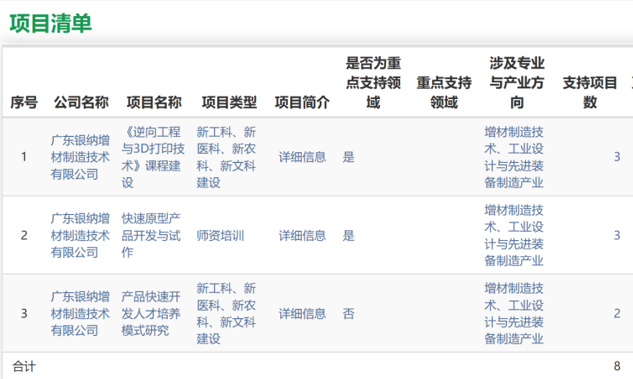633x379 pixels.
Task: Click the 支持项目数 column header
Action: tap(590, 92)
